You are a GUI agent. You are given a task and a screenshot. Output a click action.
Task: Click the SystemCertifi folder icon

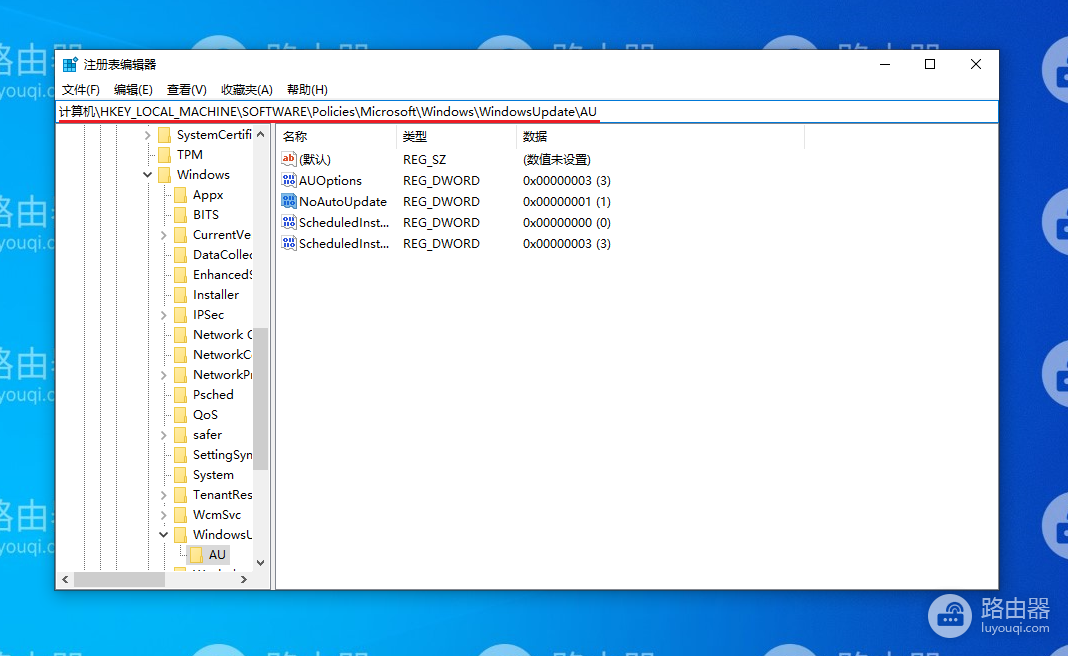[x=164, y=135]
